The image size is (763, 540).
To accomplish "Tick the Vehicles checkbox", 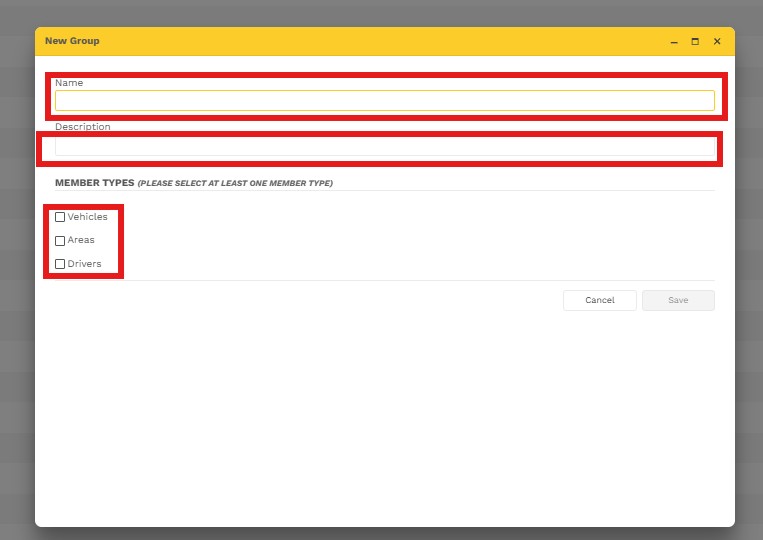I will 60,217.
